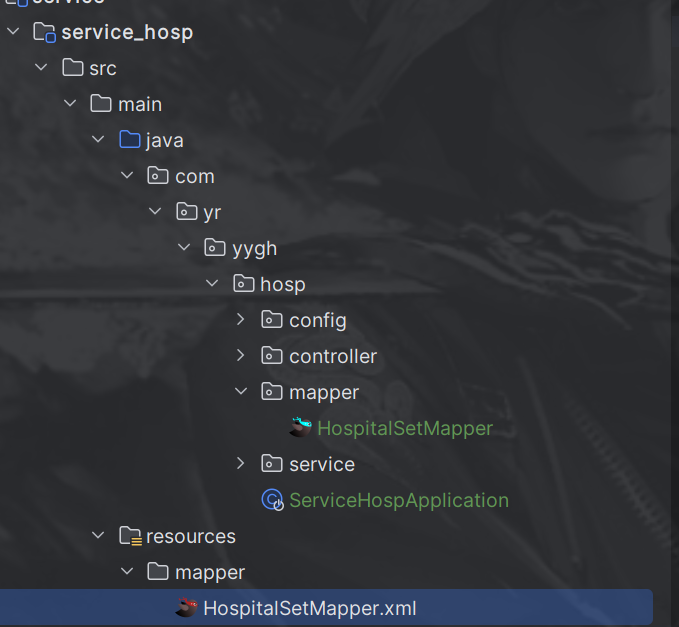Open the HospitalSetMapper.xml file
679x627 pixels.
310,608
